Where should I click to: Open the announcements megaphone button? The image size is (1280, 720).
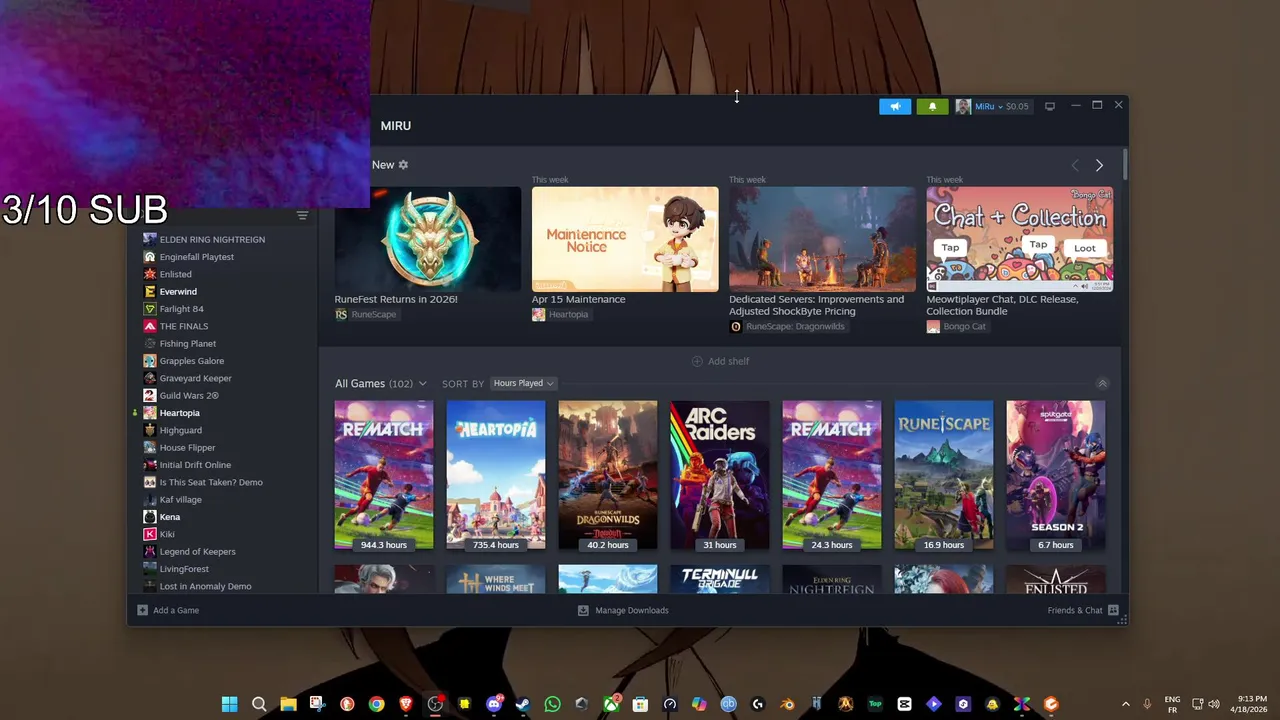(x=895, y=106)
